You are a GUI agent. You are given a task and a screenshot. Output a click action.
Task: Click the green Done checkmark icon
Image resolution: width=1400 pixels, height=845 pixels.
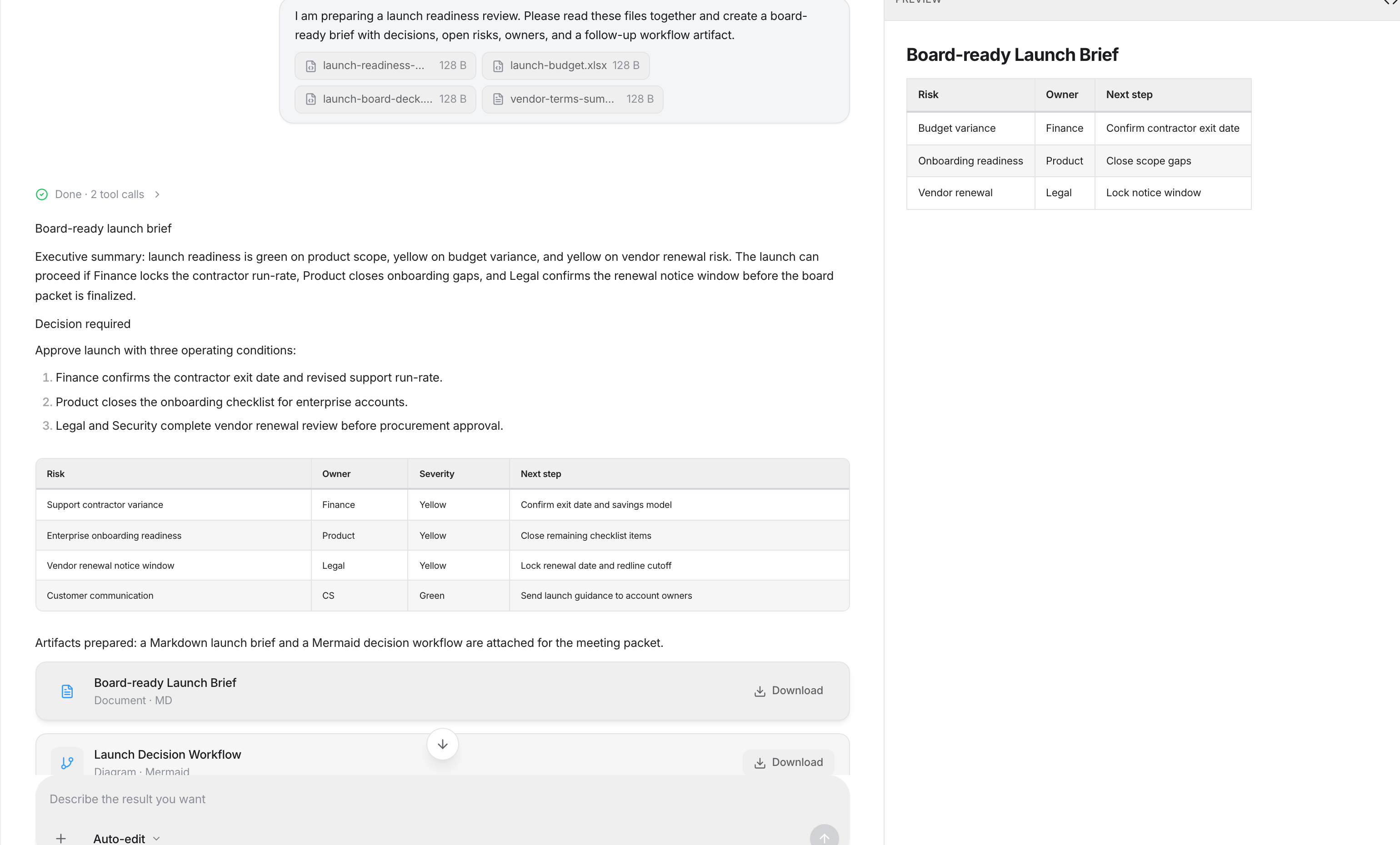click(41, 194)
